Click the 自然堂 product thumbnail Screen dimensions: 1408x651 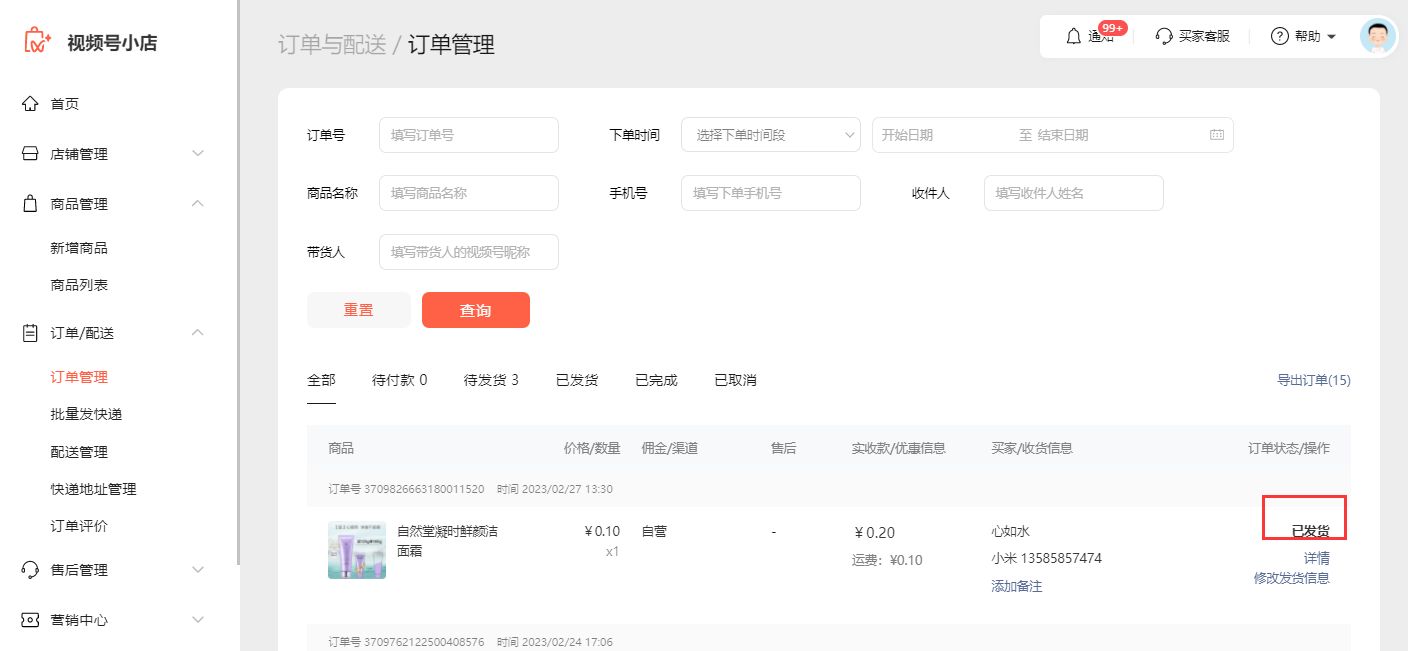[x=357, y=550]
